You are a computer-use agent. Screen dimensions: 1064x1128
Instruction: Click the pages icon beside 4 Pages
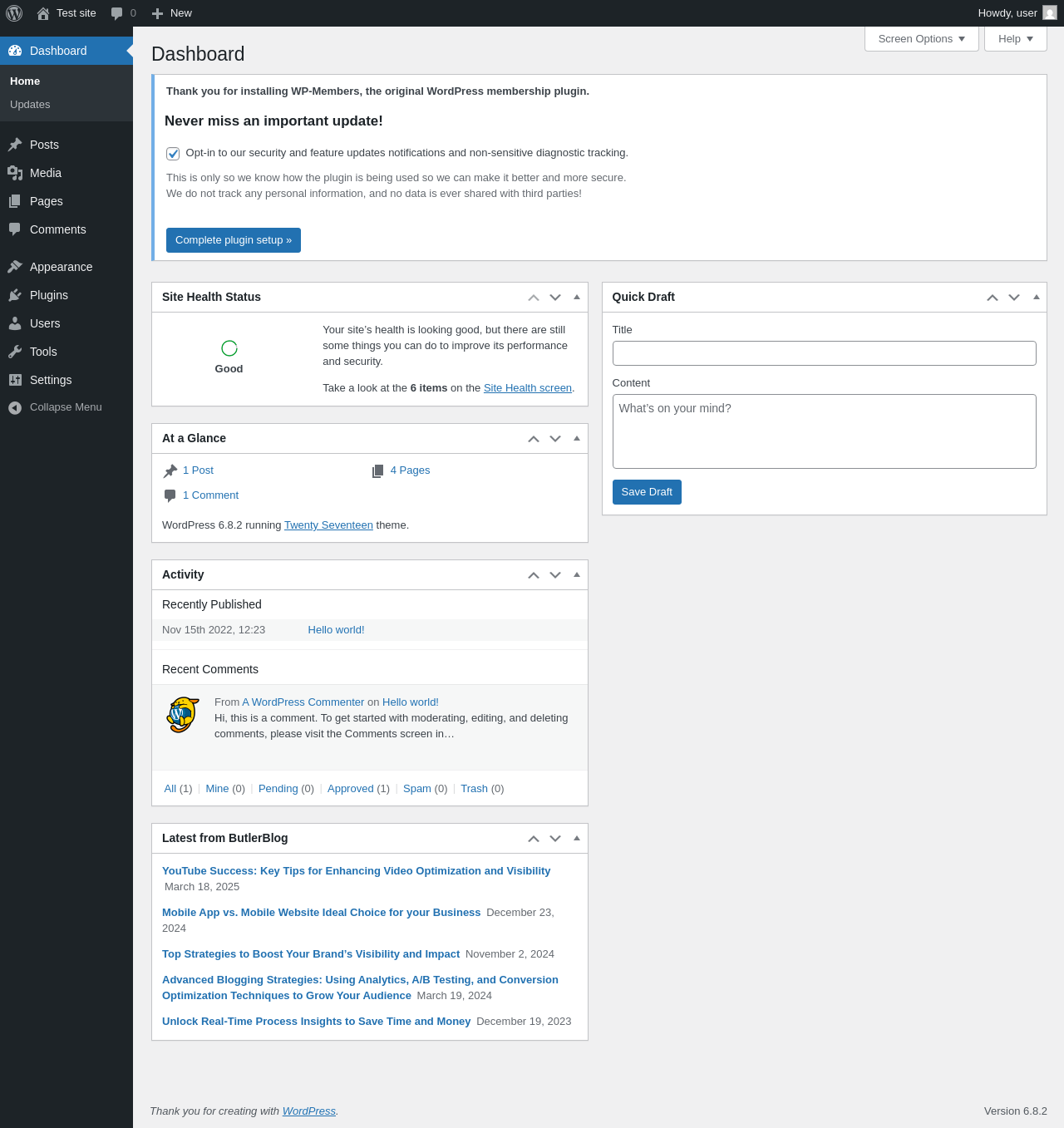(x=378, y=471)
